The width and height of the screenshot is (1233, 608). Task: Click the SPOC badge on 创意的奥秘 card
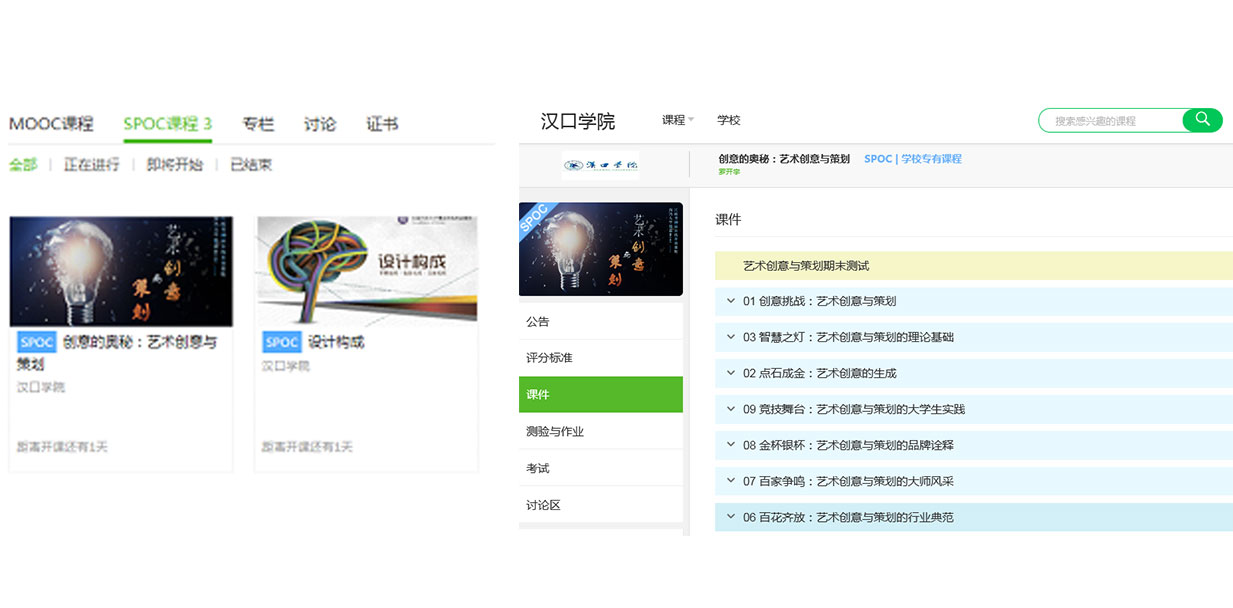click(37, 342)
